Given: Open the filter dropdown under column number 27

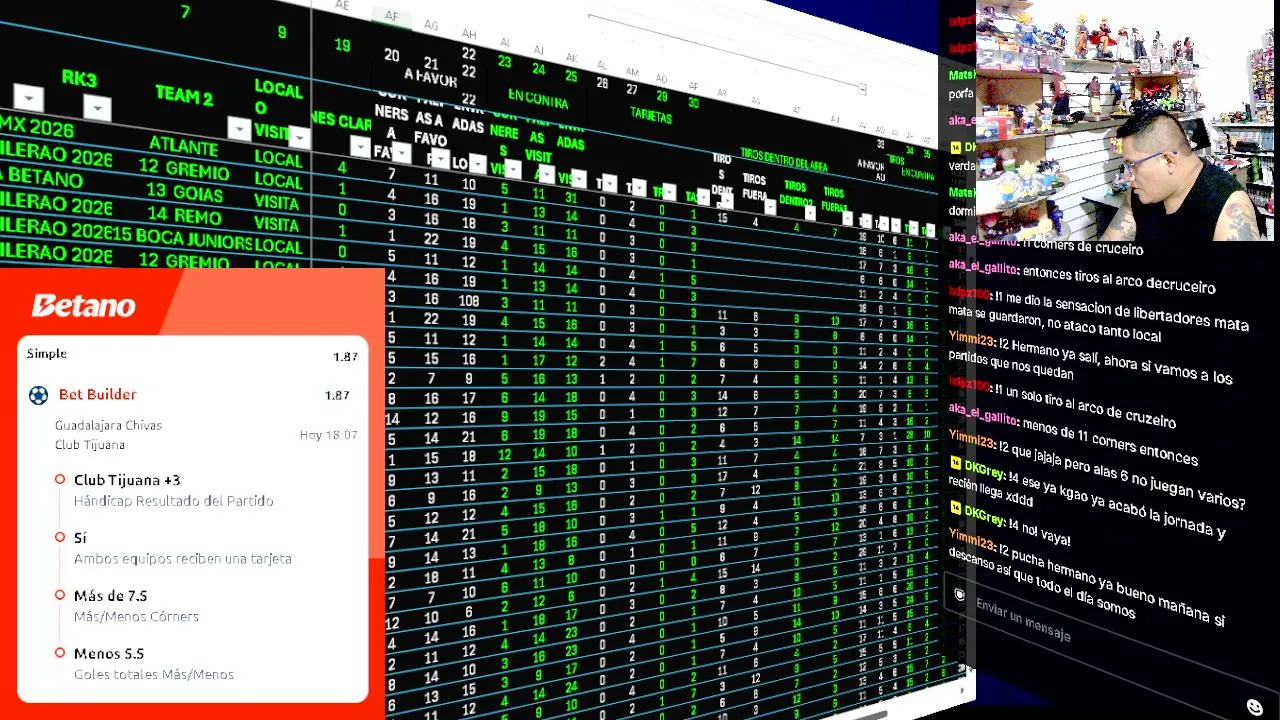Looking at the screenshot, I should tap(639, 187).
